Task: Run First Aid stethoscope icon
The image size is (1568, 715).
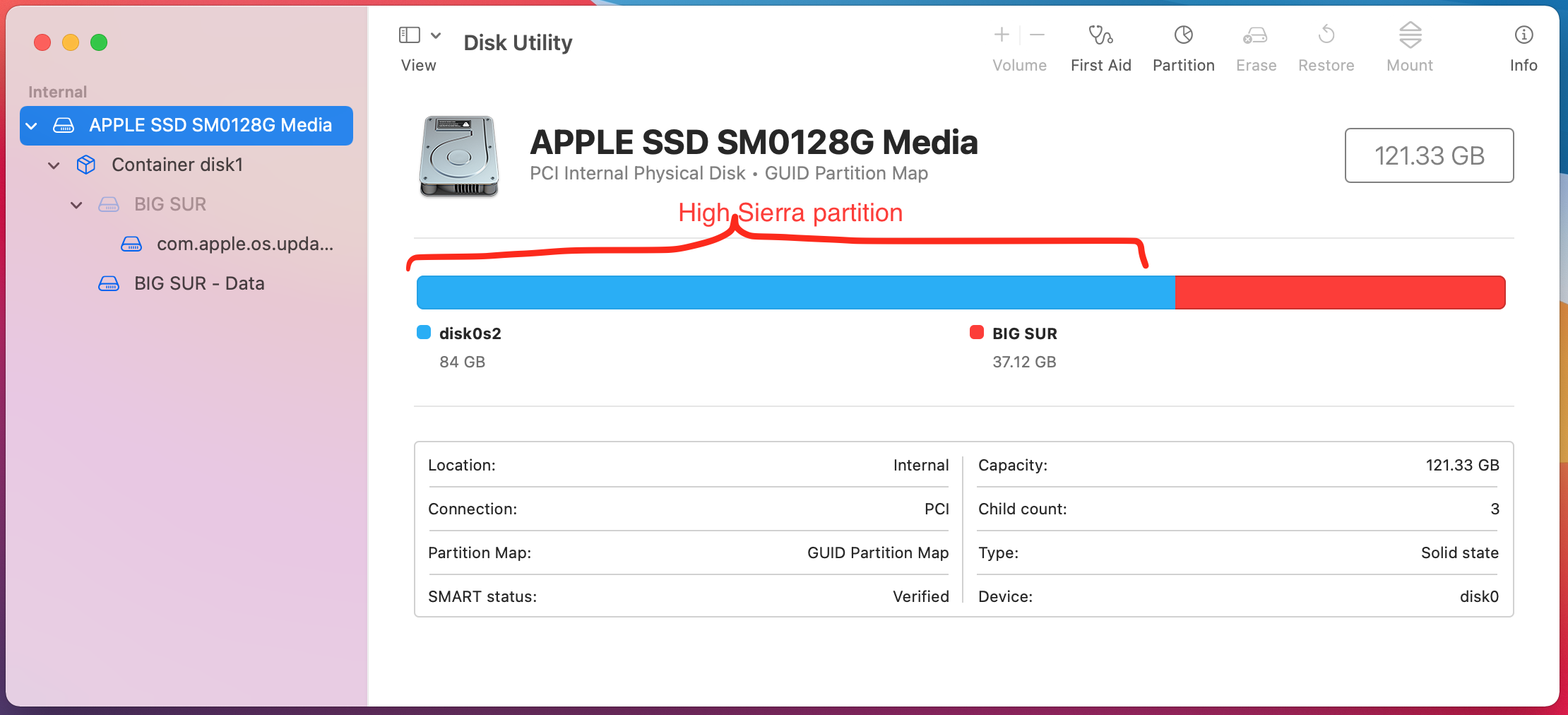Action: [x=1100, y=35]
